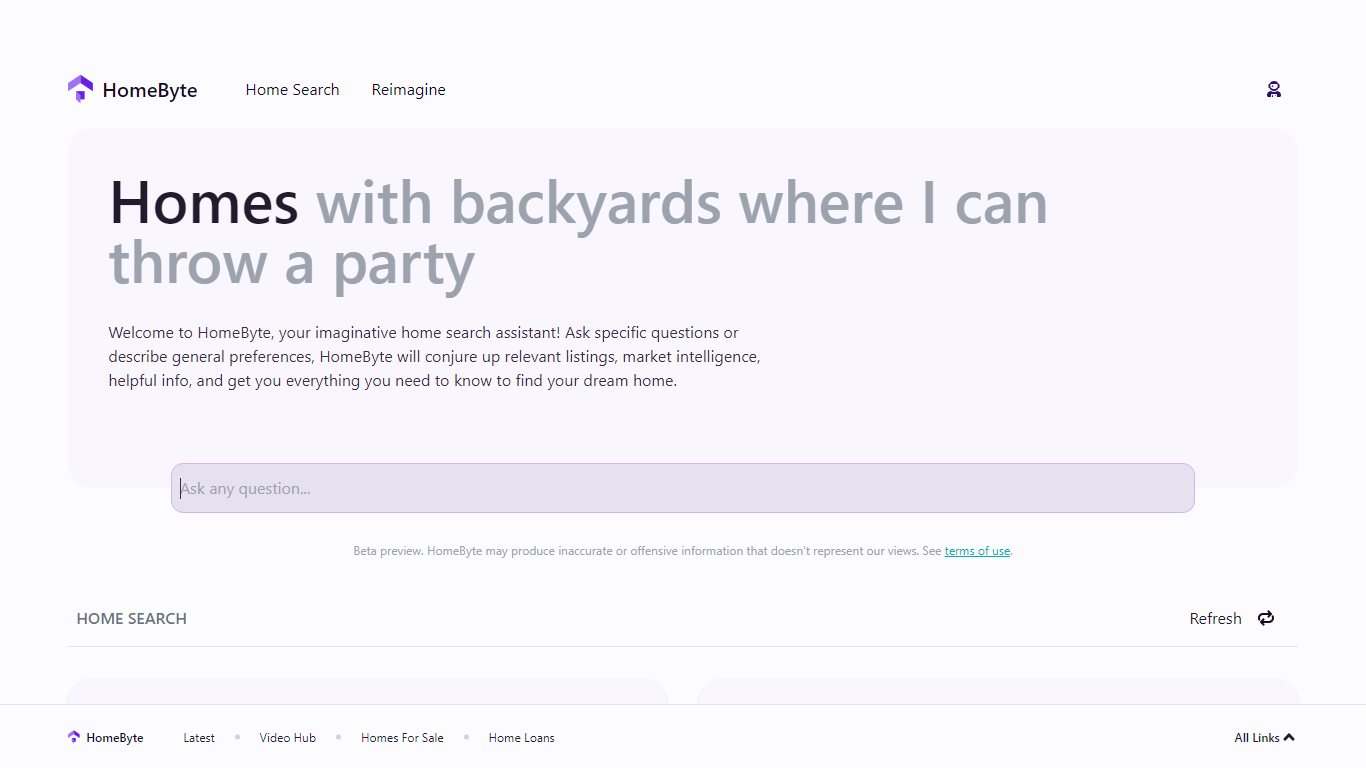Go to Video Hub in footer

[288, 738]
